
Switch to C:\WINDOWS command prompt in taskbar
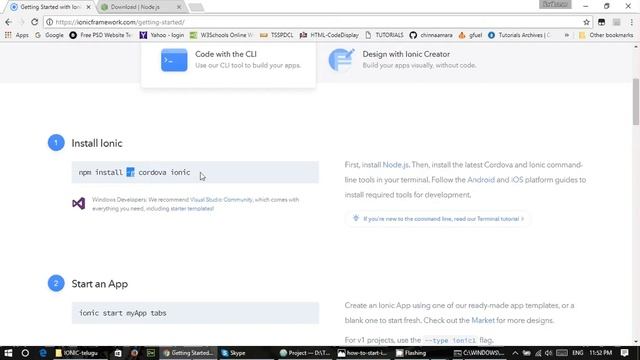coord(480,353)
